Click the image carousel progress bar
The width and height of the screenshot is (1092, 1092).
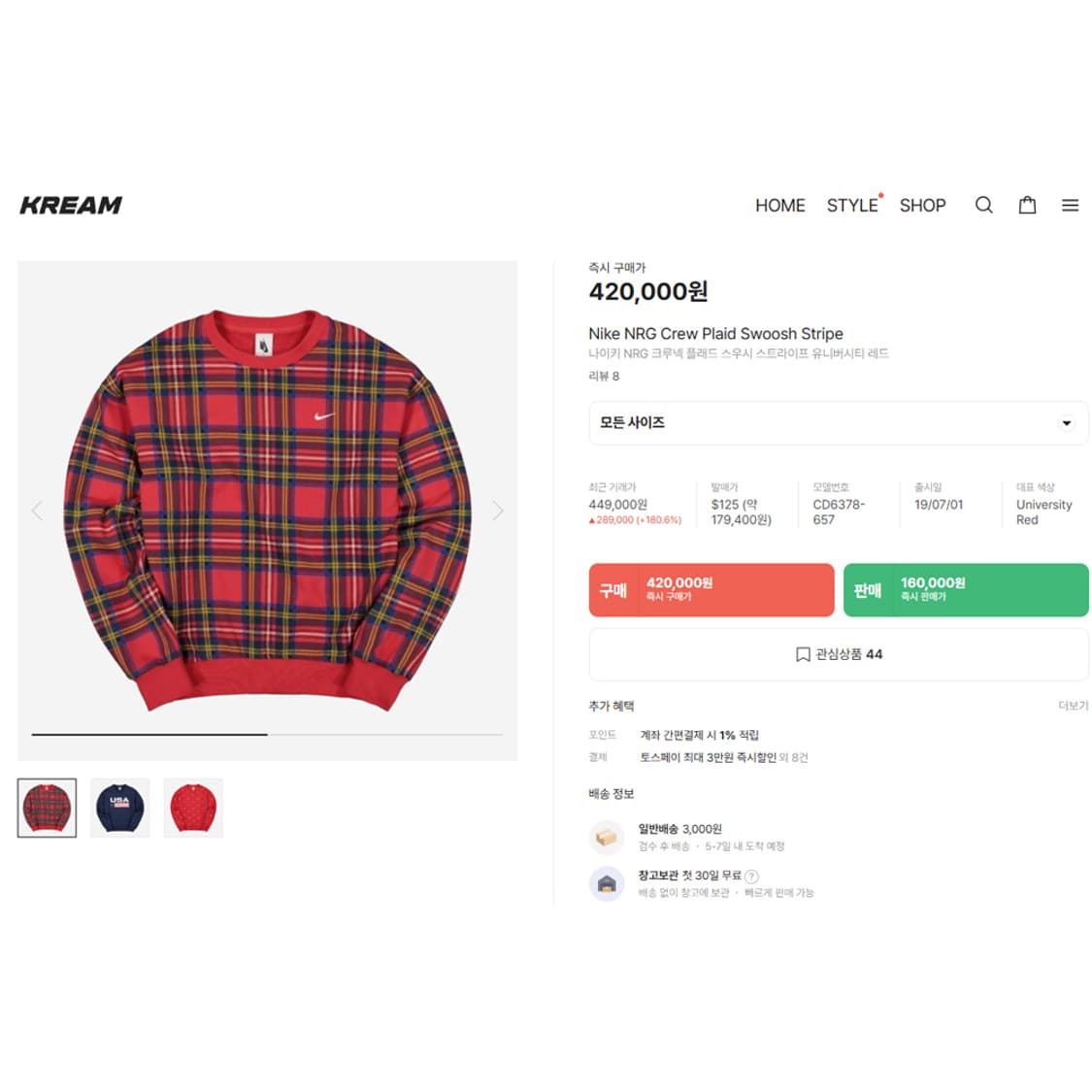[267, 734]
